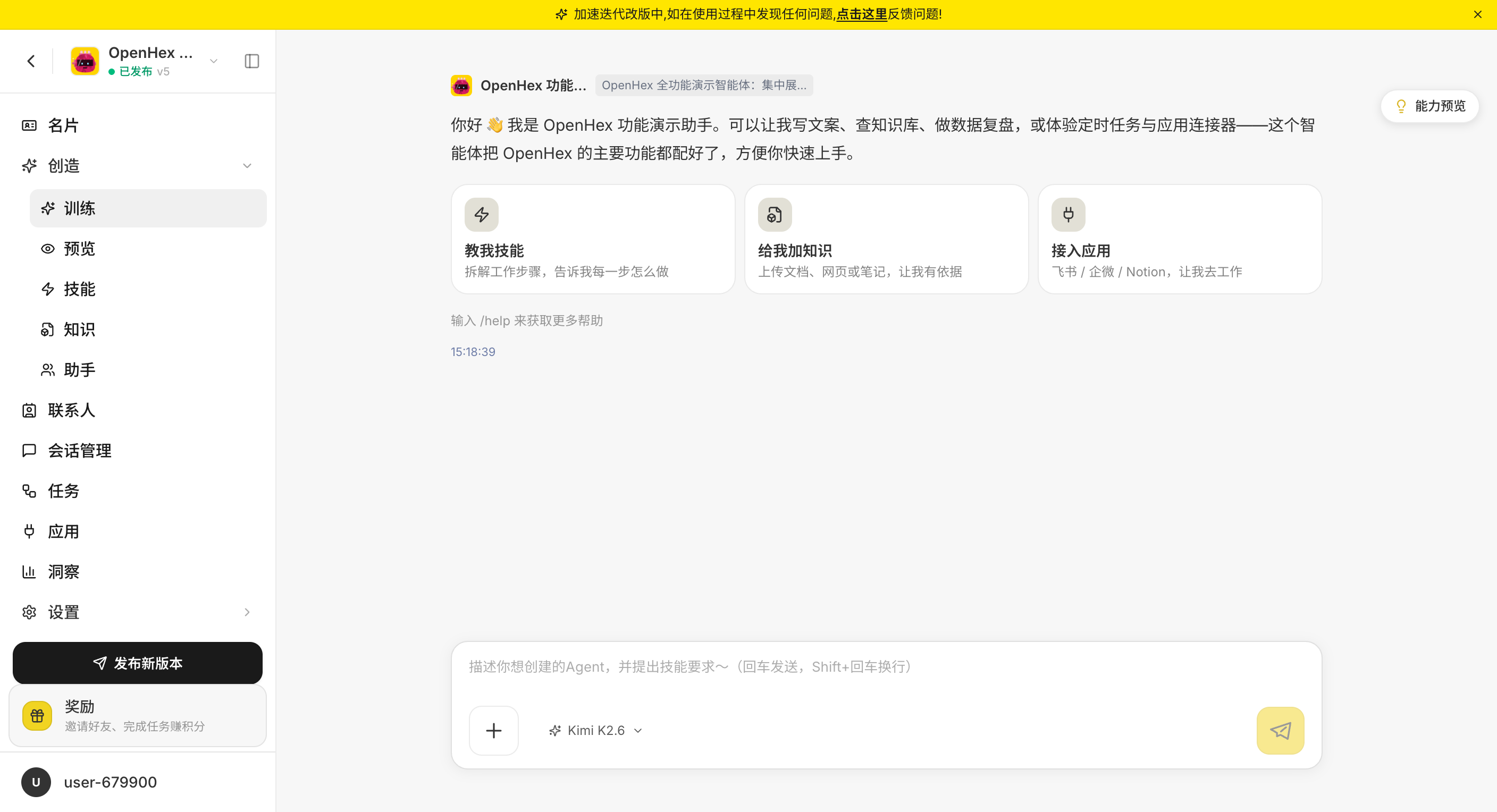Open 助手 in the sidebar

point(148,370)
